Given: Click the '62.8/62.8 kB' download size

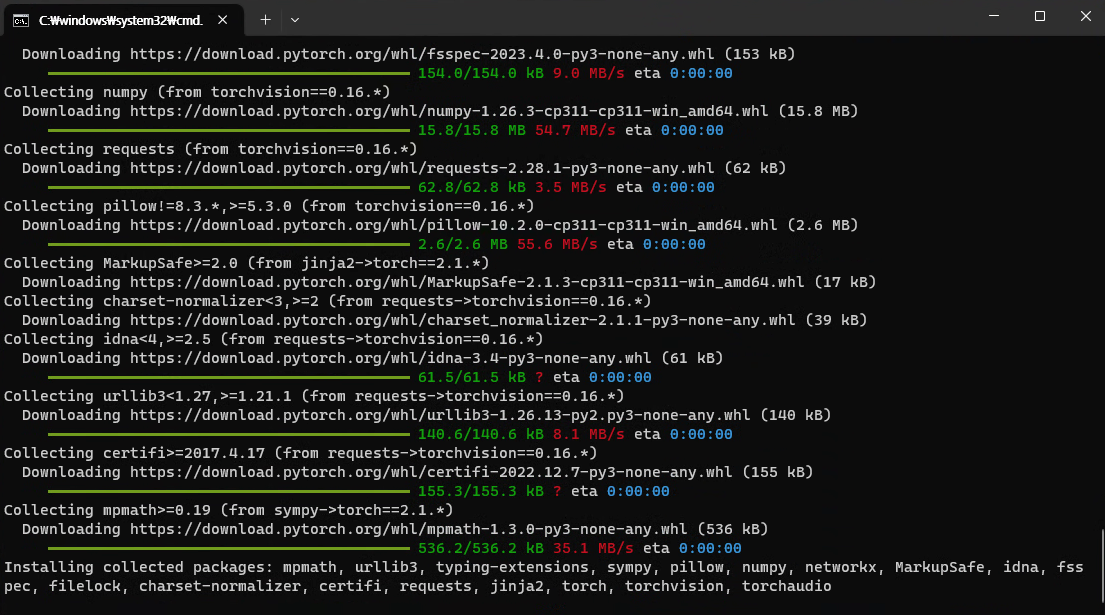Looking at the screenshot, I should [x=471, y=187].
